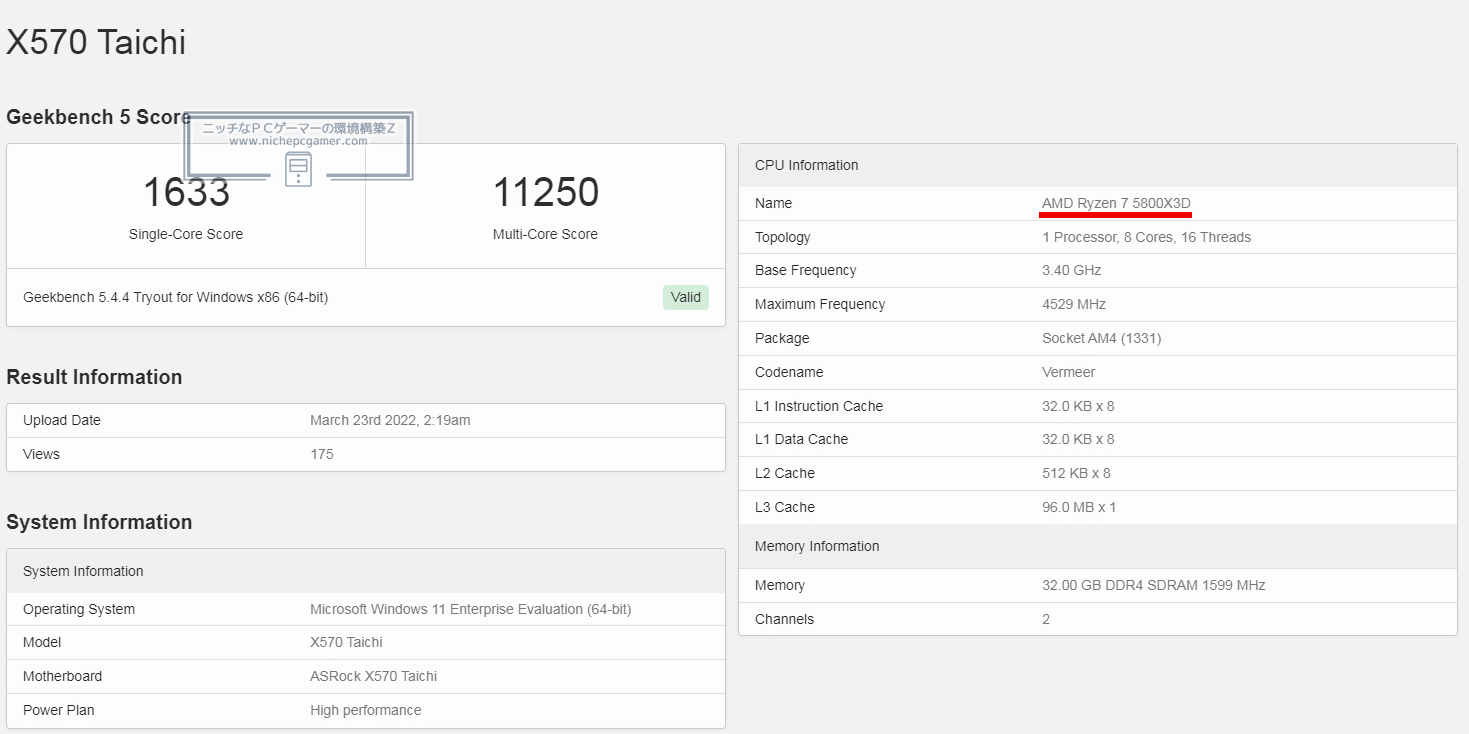
Task: Click the Motherboard label
Action: coord(62,676)
